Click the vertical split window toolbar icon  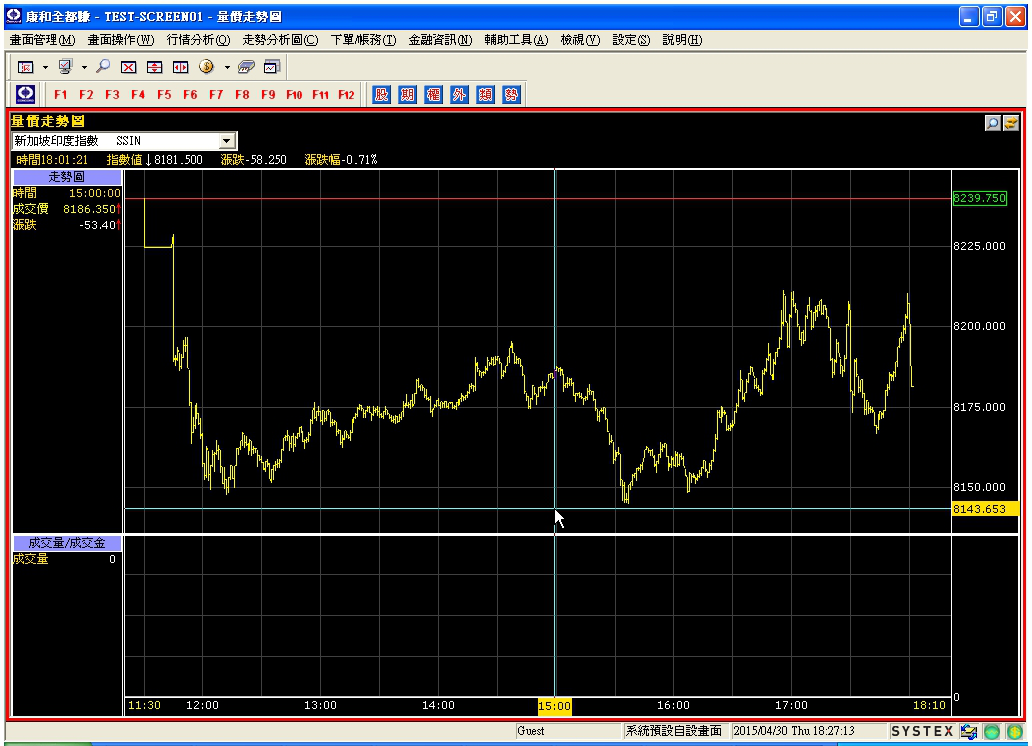tap(180, 67)
